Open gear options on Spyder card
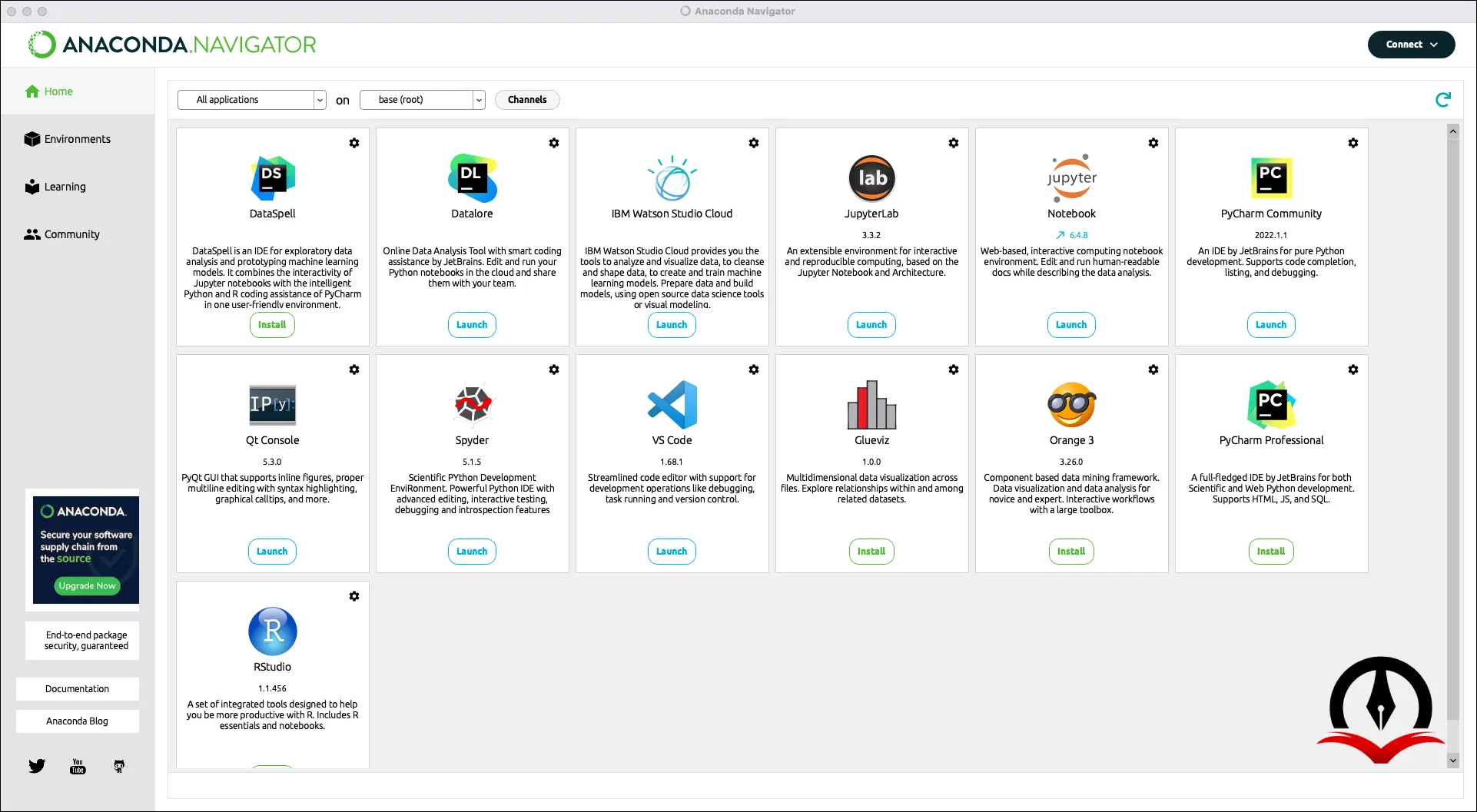 coord(554,370)
